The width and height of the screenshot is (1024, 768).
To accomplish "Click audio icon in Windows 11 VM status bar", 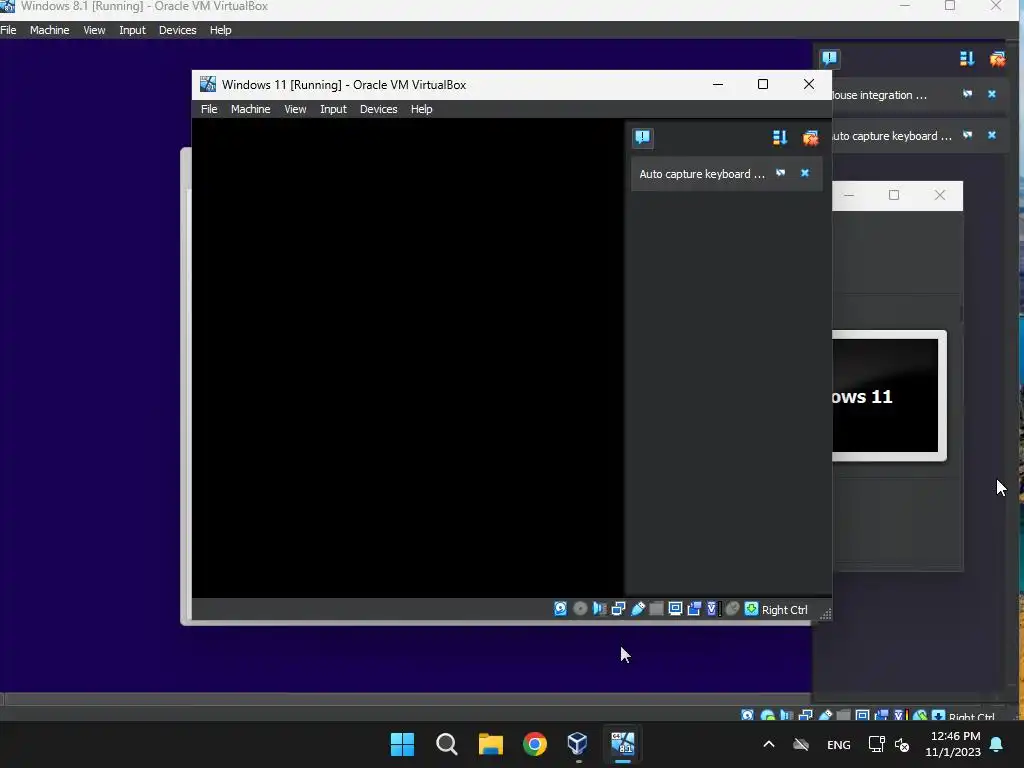I will (600, 609).
